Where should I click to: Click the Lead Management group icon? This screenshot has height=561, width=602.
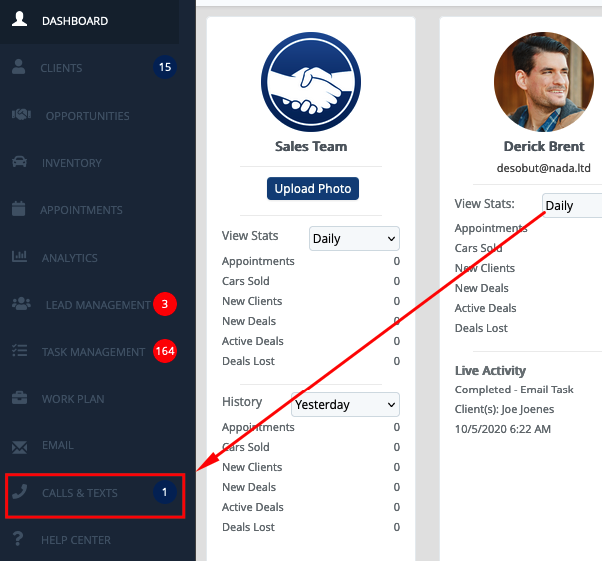point(21,304)
